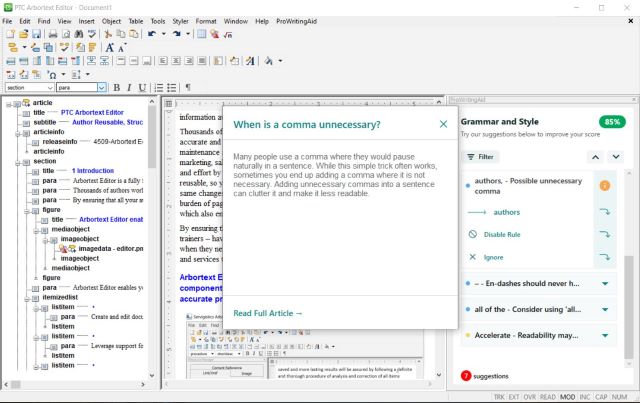Collapse the itemizedlist node in tree
The height and width of the screenshot is (403, 640).
coord(27,298)
